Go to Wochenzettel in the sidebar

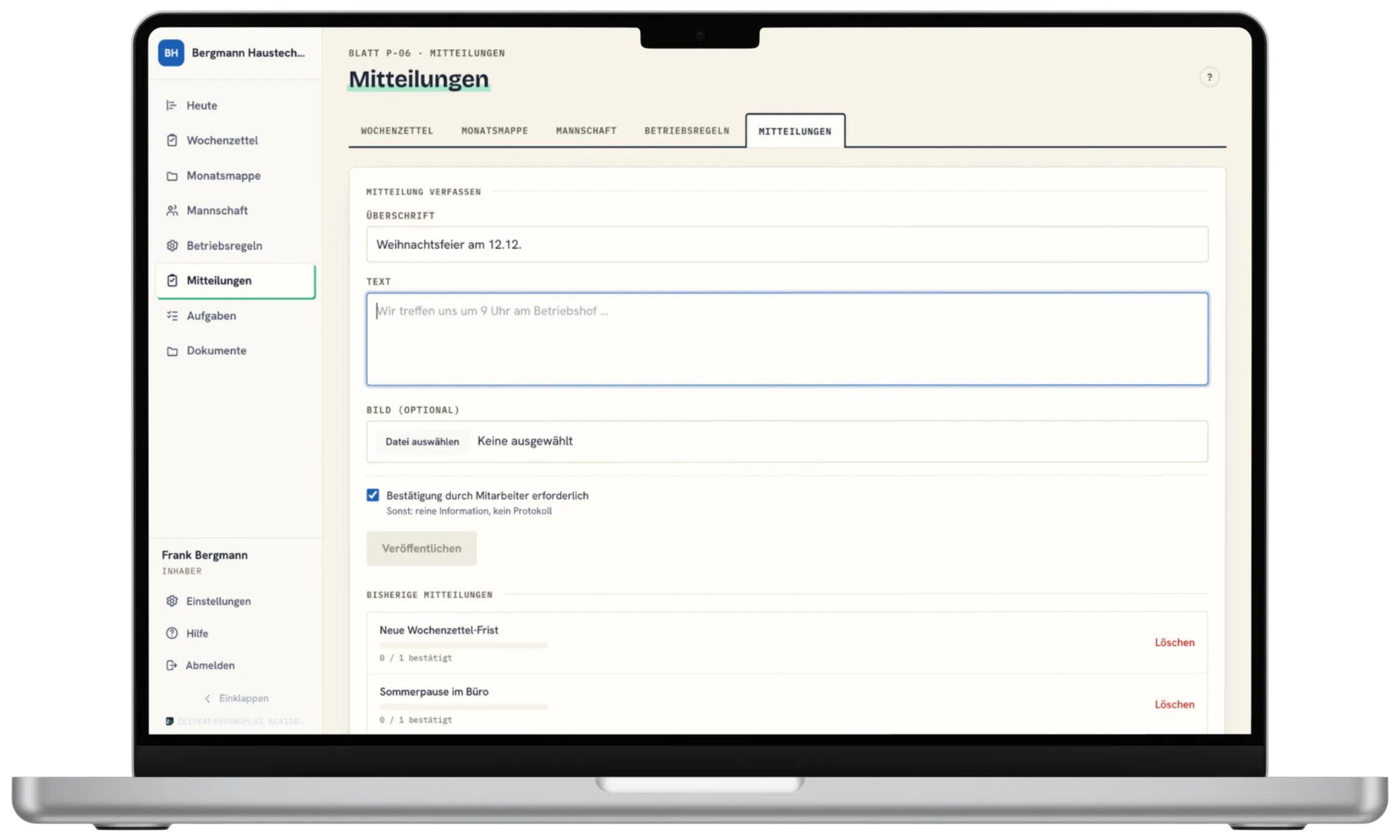click(236, 141)
